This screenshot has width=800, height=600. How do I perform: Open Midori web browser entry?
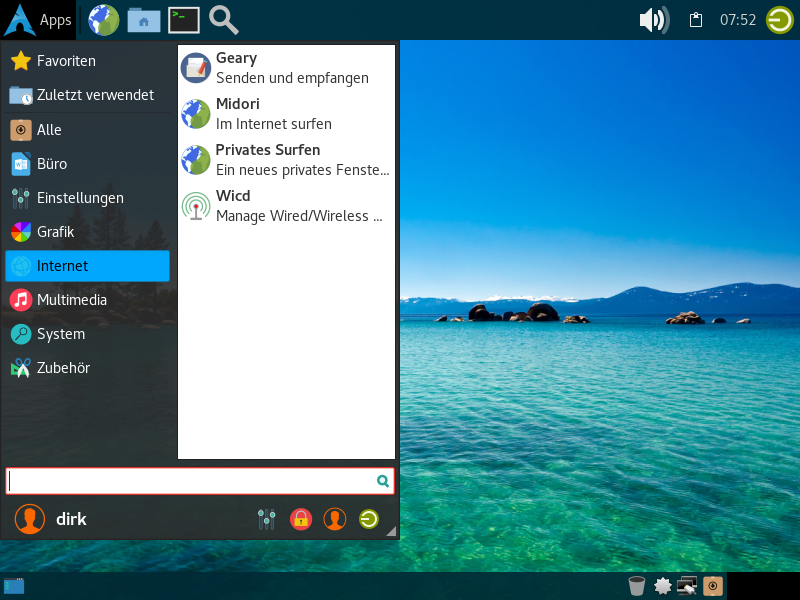[x=285, y=114]
